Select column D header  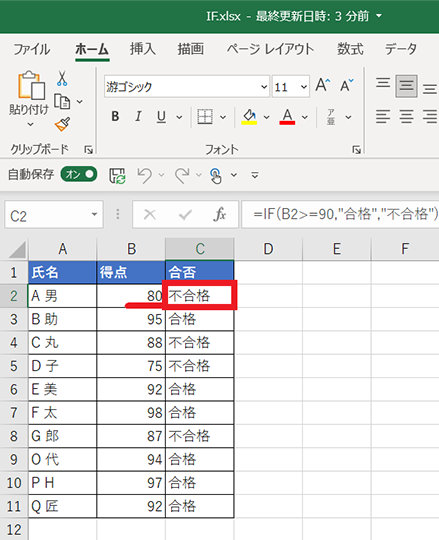(x=268, y=249)
